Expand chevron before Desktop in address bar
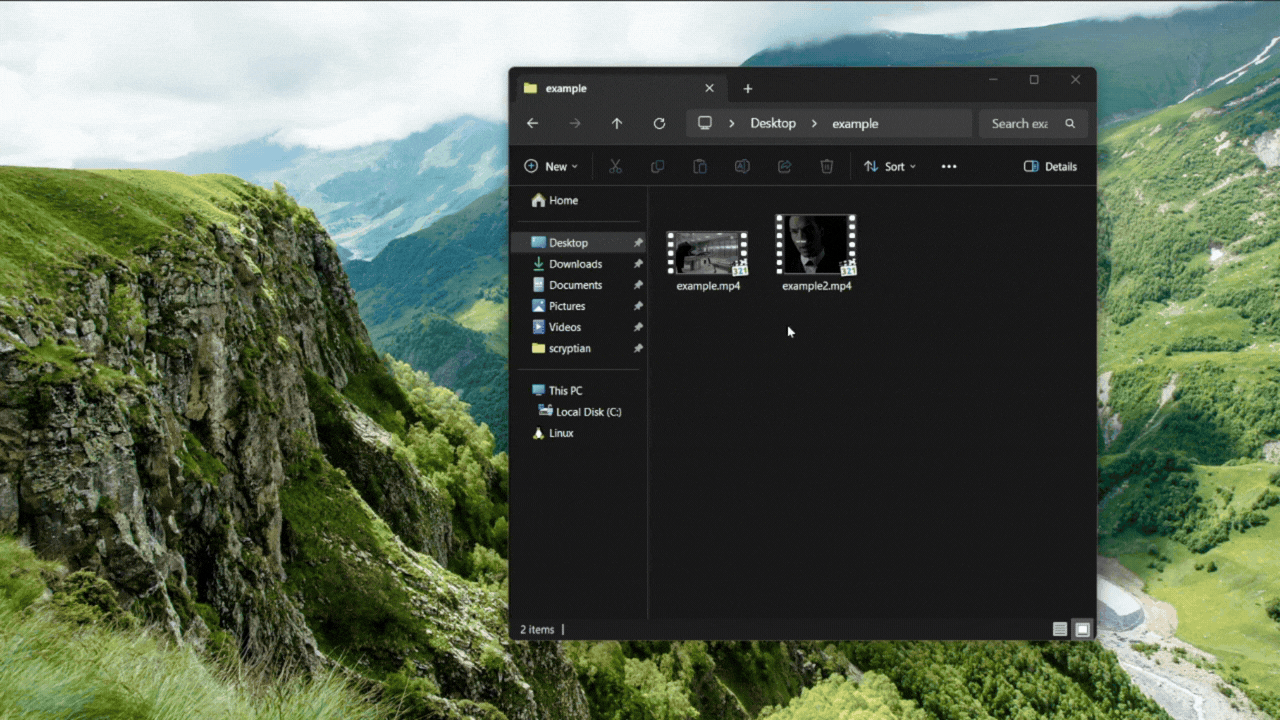Image resolution: width=1280 pixels, height=720 pixels. (x=732, y=124)
